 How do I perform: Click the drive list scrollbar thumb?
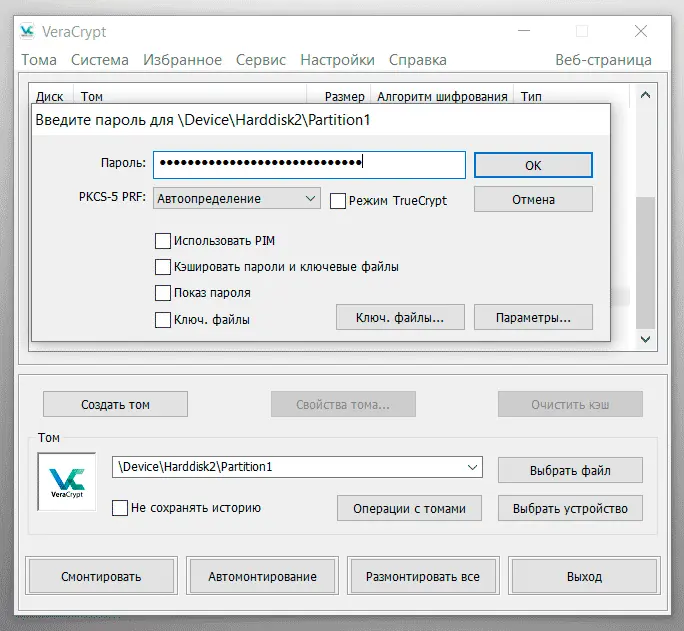click(x=645, y=263)
